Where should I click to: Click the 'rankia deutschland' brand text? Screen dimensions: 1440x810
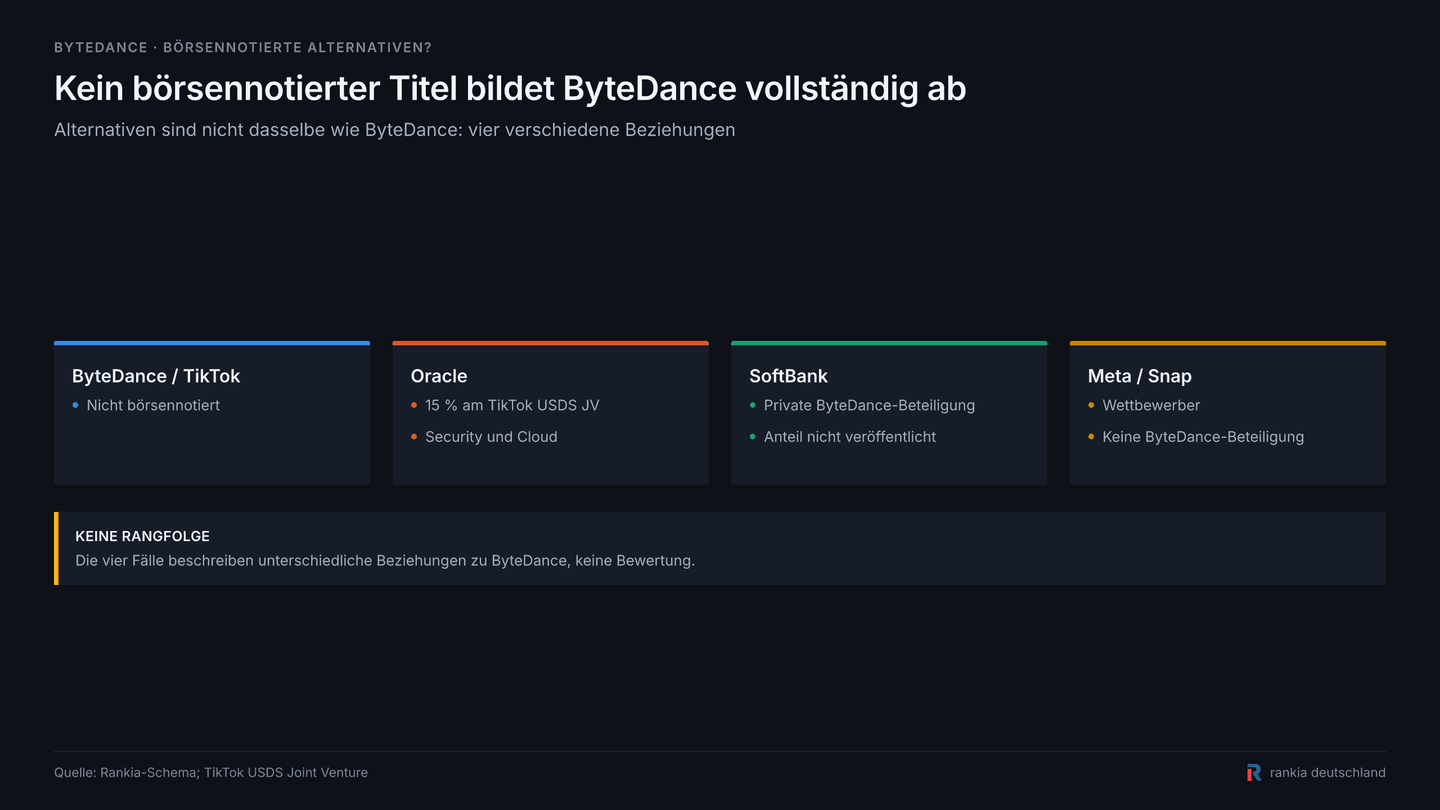pos(1328,772)
